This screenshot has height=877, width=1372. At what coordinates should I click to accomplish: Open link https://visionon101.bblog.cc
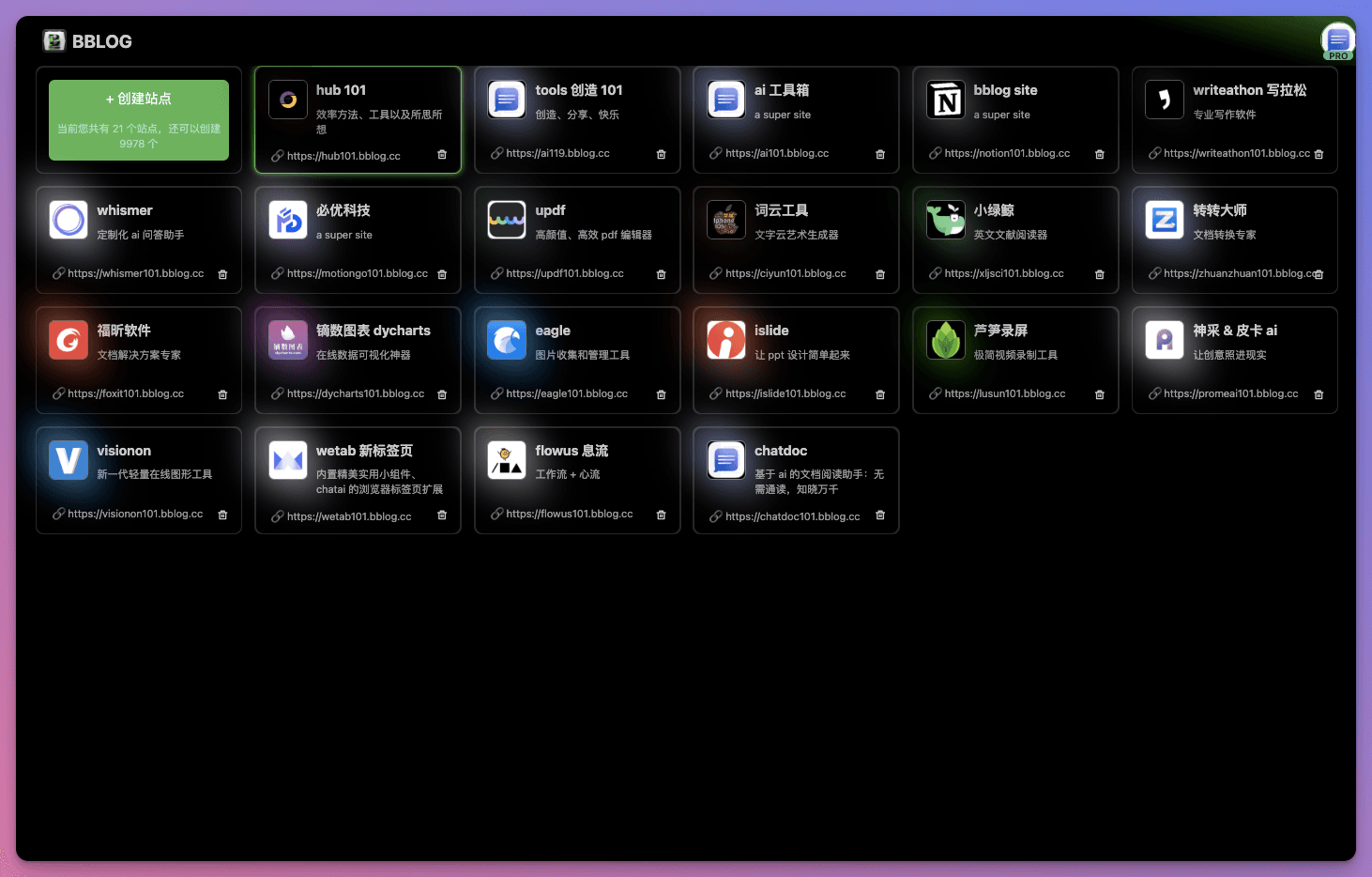pyautogui.click(x=135, y=514)
